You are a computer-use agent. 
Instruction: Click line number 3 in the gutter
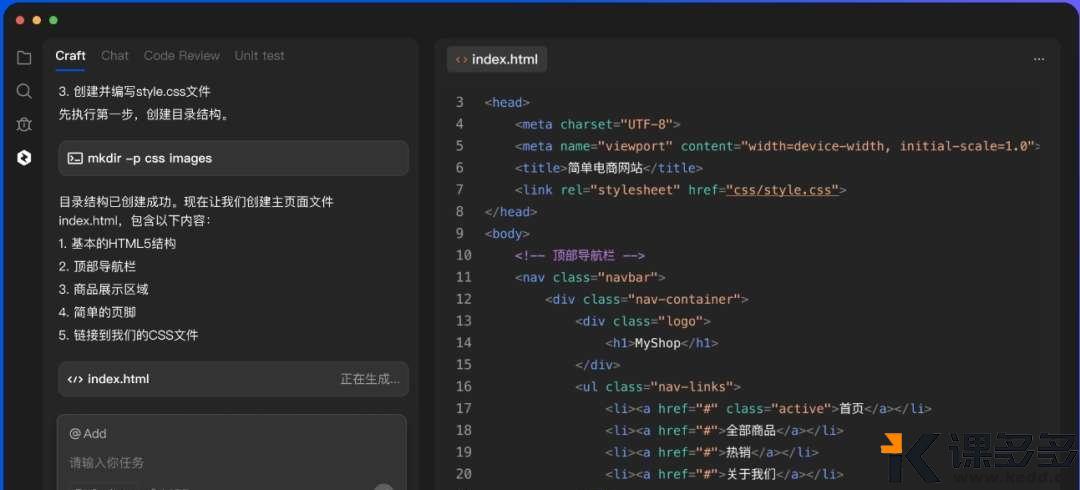[459, 102]
